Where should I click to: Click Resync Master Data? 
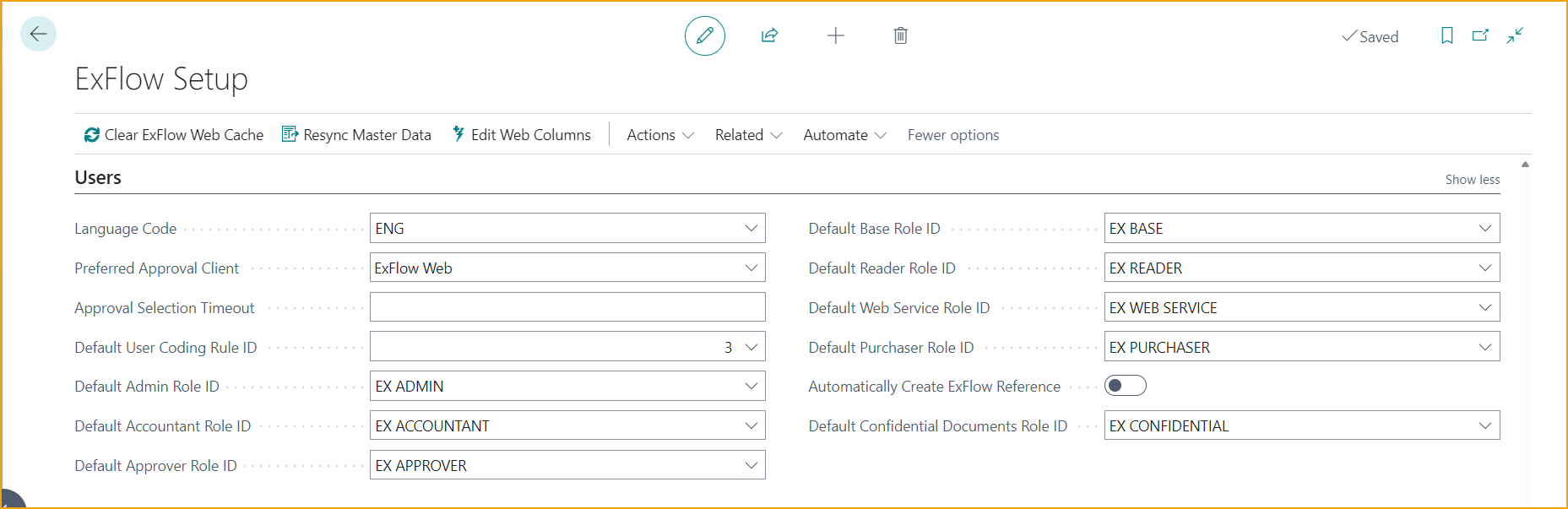pos(356,135)
